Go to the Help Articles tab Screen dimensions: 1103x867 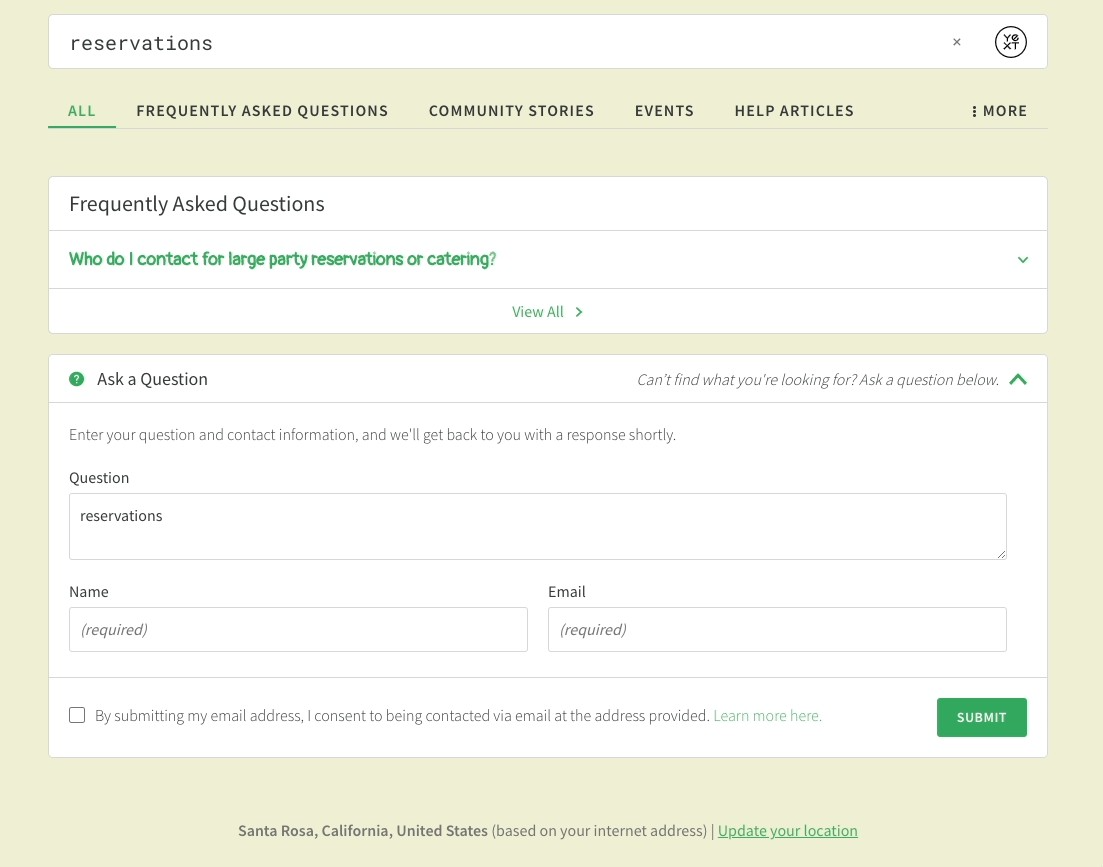click(x=794, y=111)
